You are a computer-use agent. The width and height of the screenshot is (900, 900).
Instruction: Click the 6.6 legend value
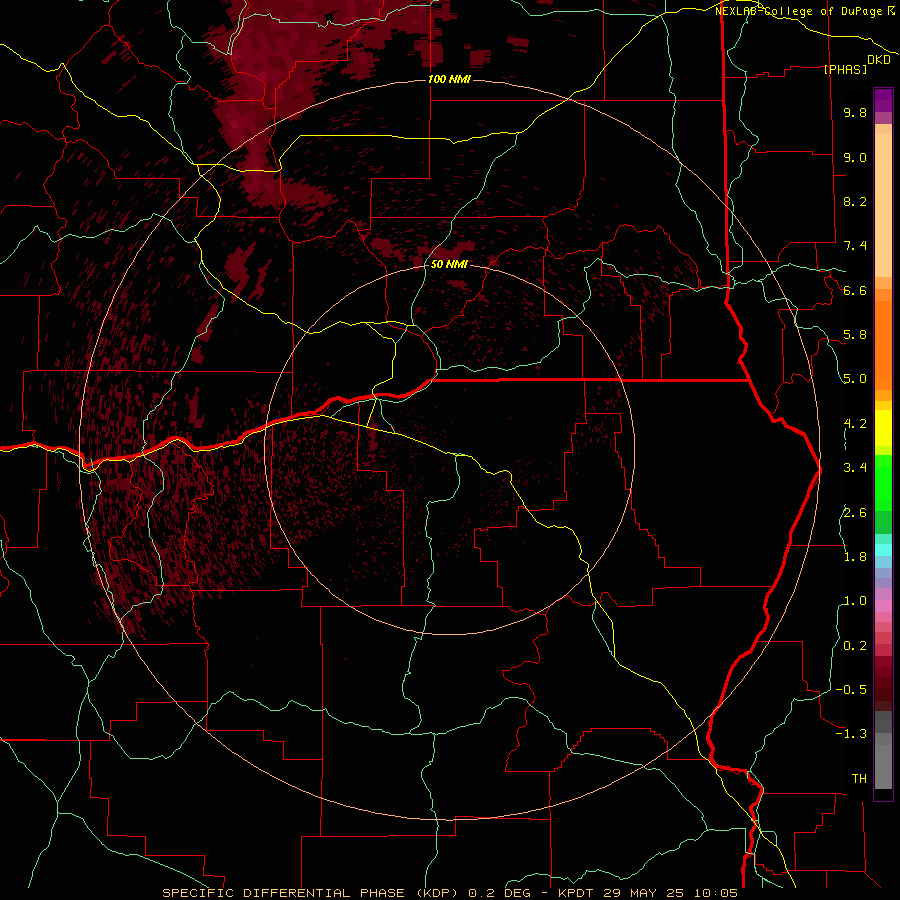[855, 290]
